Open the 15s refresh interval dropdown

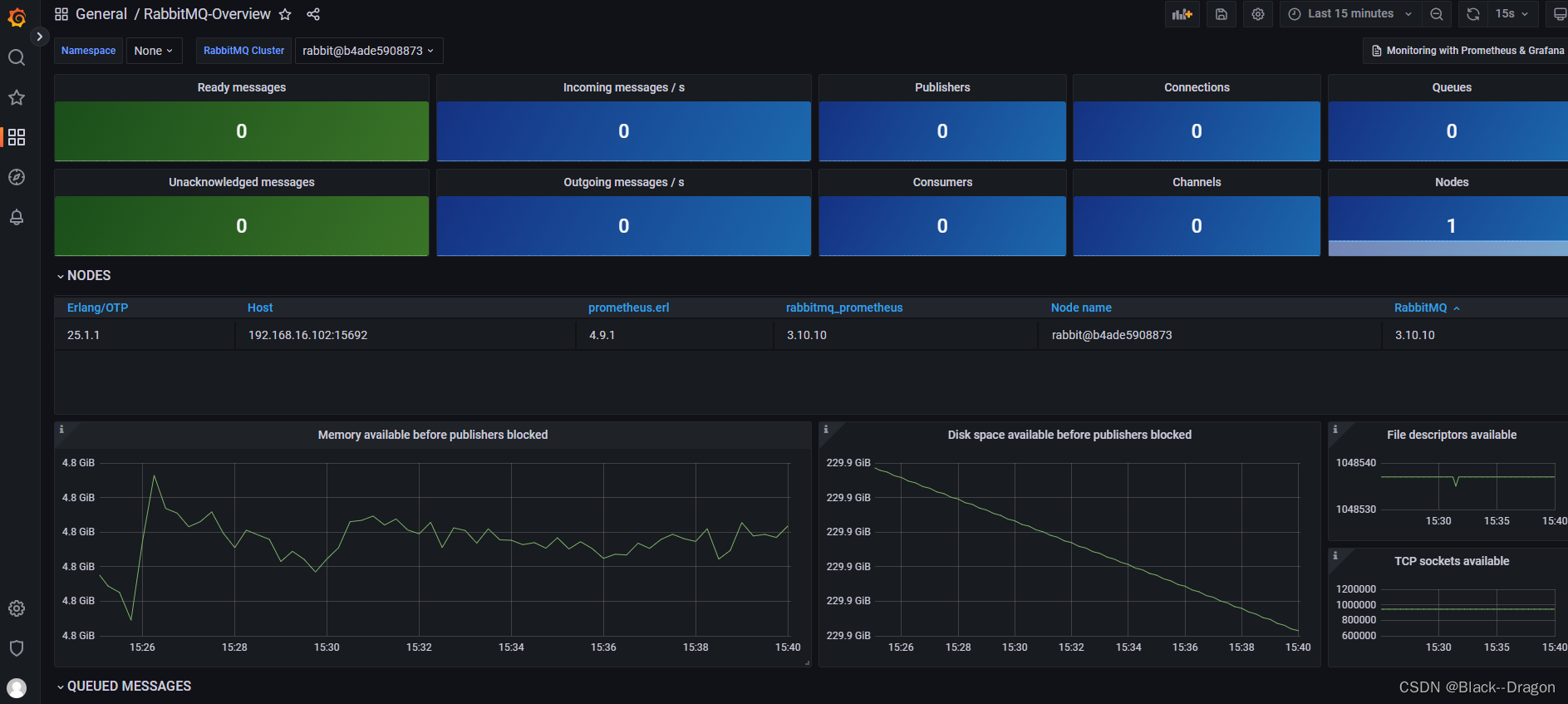[1512, 14]
